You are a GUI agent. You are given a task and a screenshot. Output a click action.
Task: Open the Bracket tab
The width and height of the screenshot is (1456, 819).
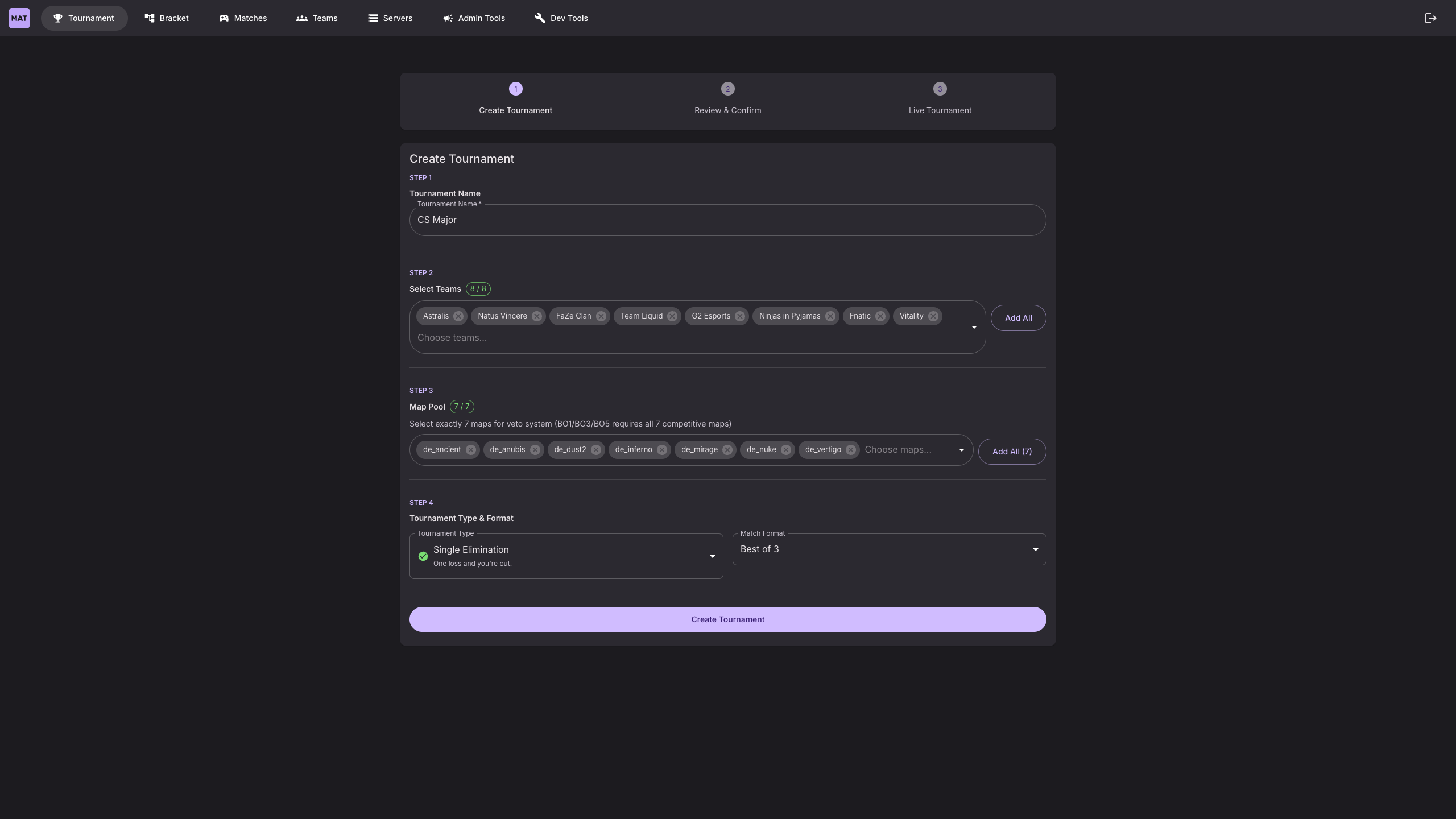tap(167, 18)
